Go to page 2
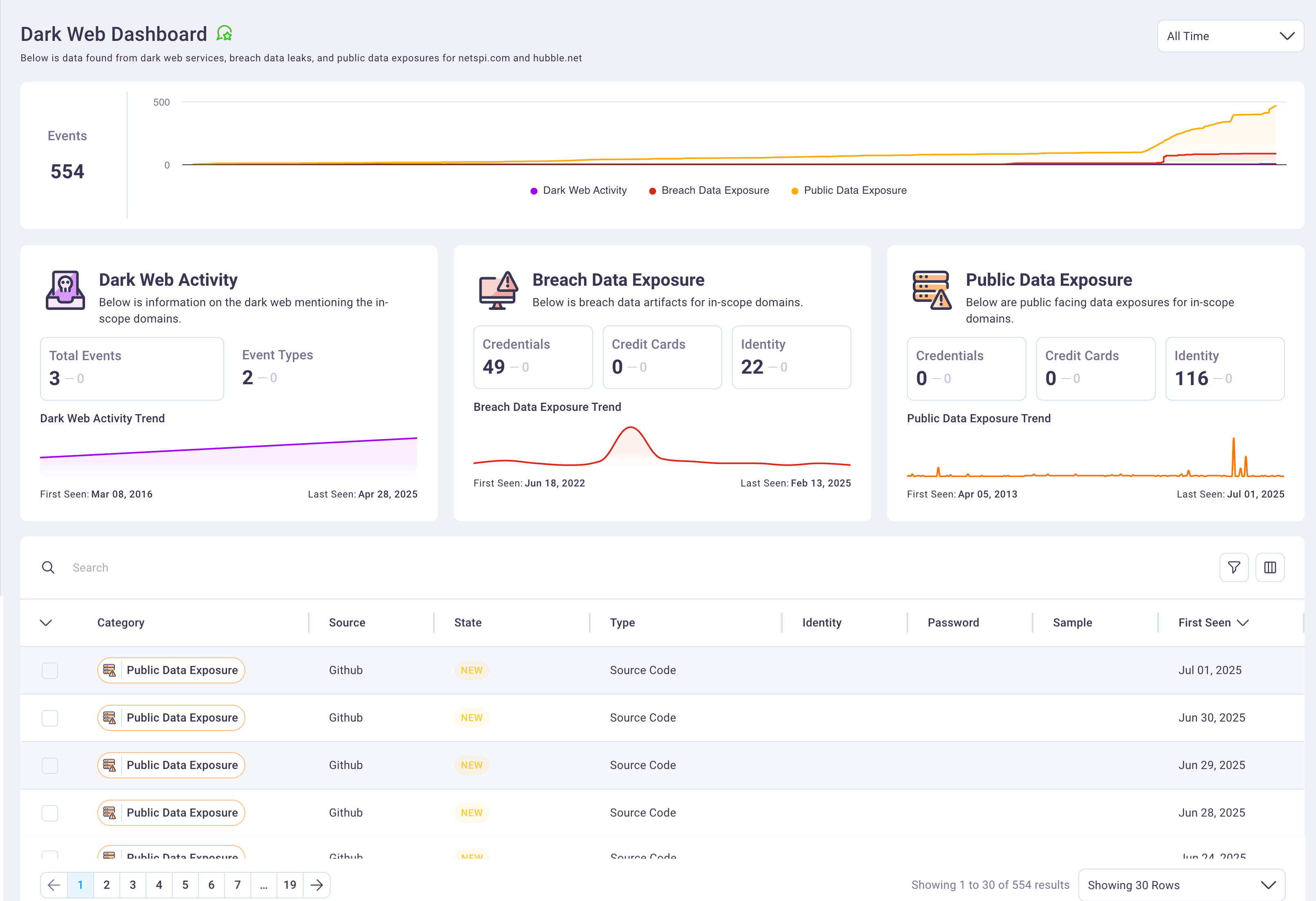Viewport: 1316px width, 901px height. 106,885
